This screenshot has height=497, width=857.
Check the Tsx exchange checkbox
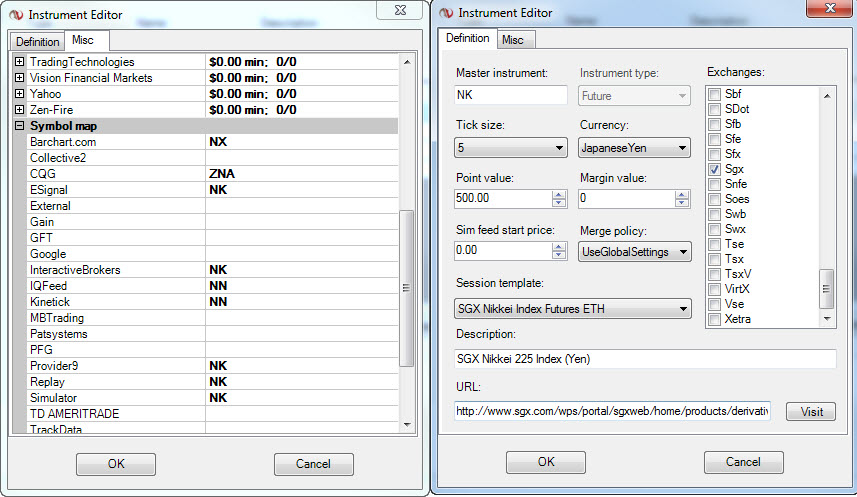pyautogui.click(x=714, y=259)
